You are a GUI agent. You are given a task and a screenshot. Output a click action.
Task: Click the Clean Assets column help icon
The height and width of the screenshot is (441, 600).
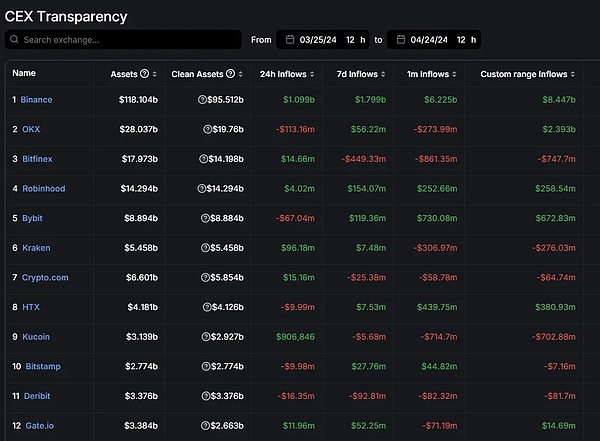231,74
